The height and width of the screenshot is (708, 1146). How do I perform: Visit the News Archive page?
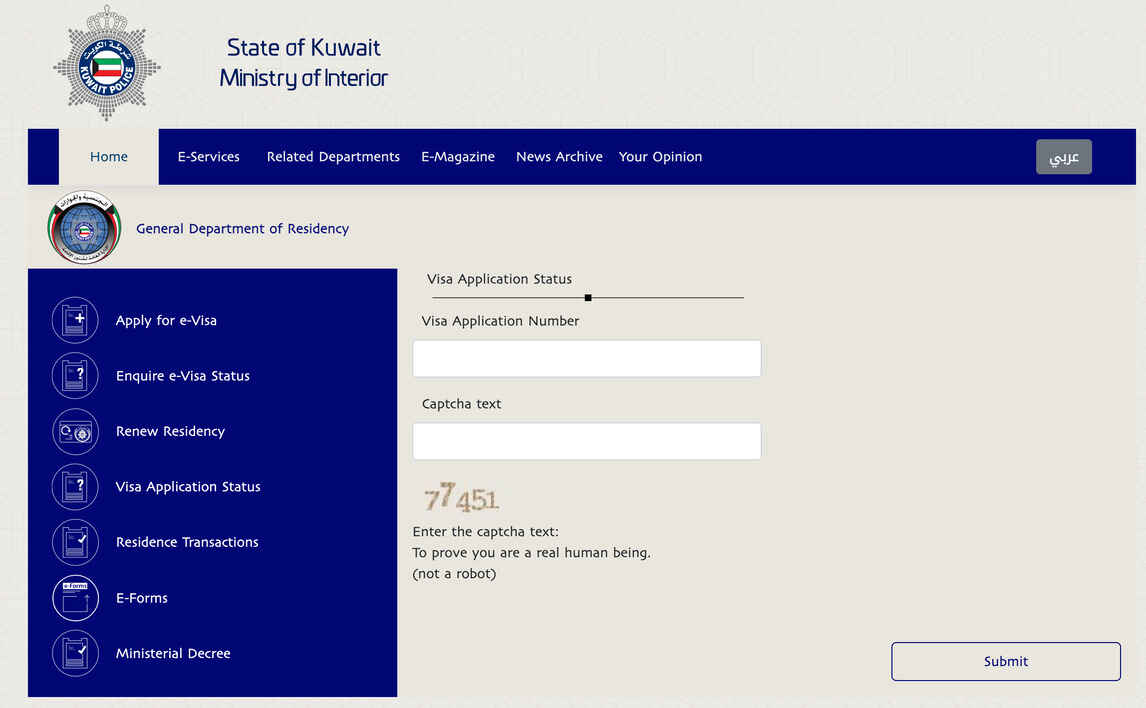pyautogui.click(x=559, y=156)
